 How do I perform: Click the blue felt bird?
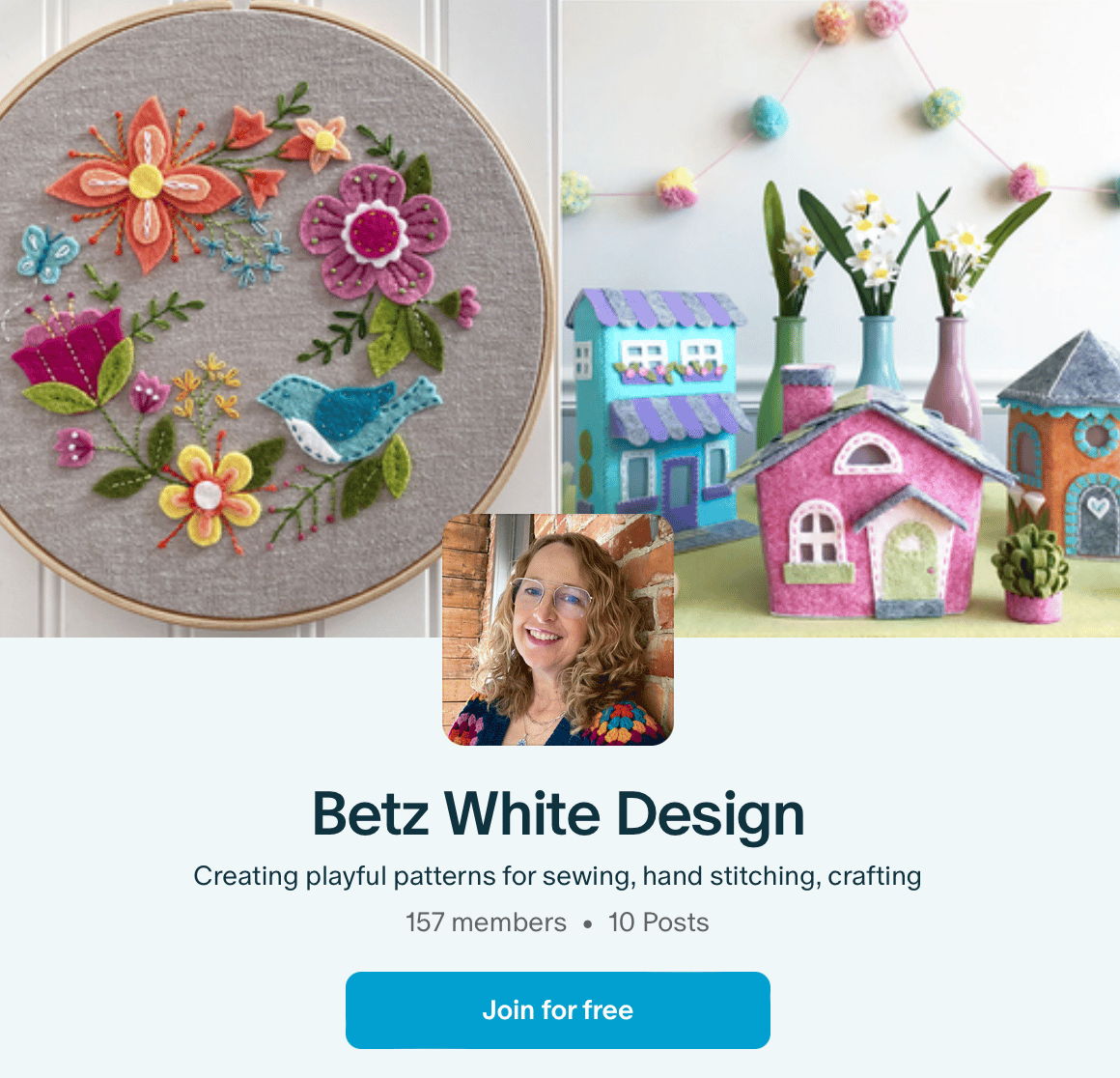click(350, 418)
